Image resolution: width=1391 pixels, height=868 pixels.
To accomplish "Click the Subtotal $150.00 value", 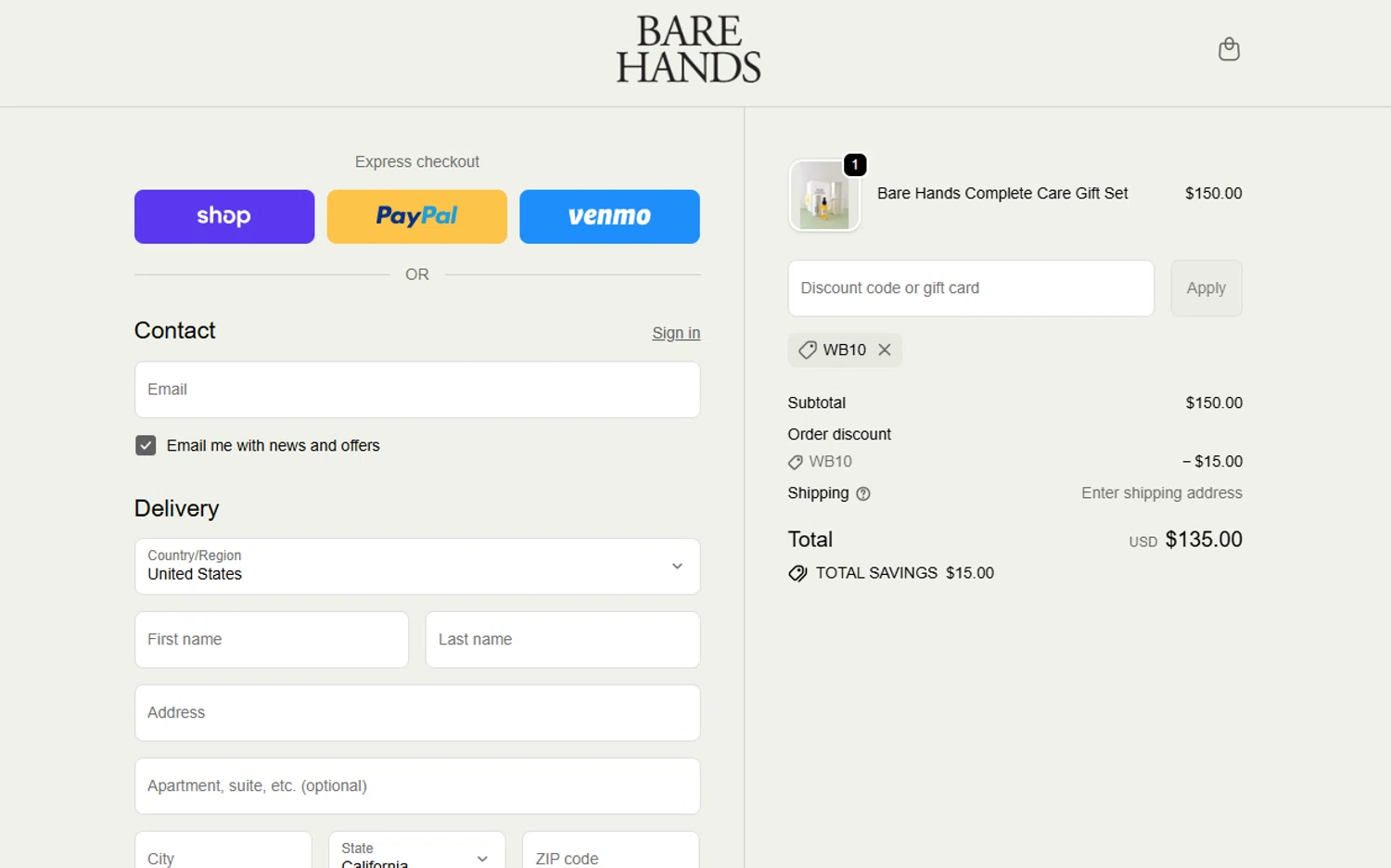I will 1214,403.
